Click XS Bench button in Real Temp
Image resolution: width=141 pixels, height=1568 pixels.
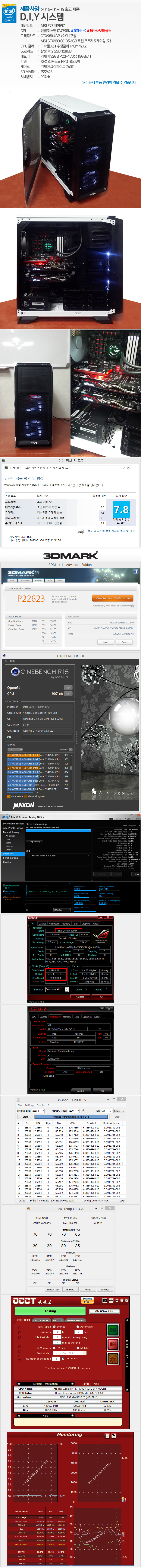click(71, 1289)
